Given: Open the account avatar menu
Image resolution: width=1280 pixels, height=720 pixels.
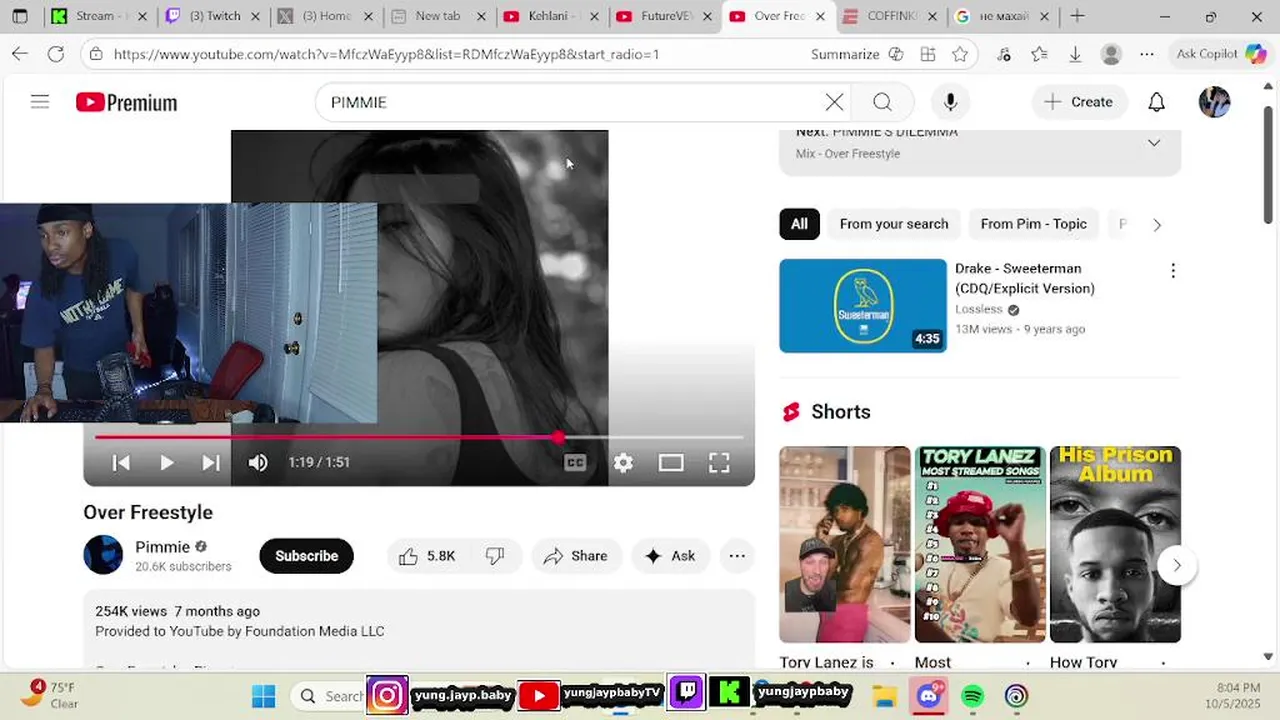Looking at the screenshot, I should [x=1214, y=102].
